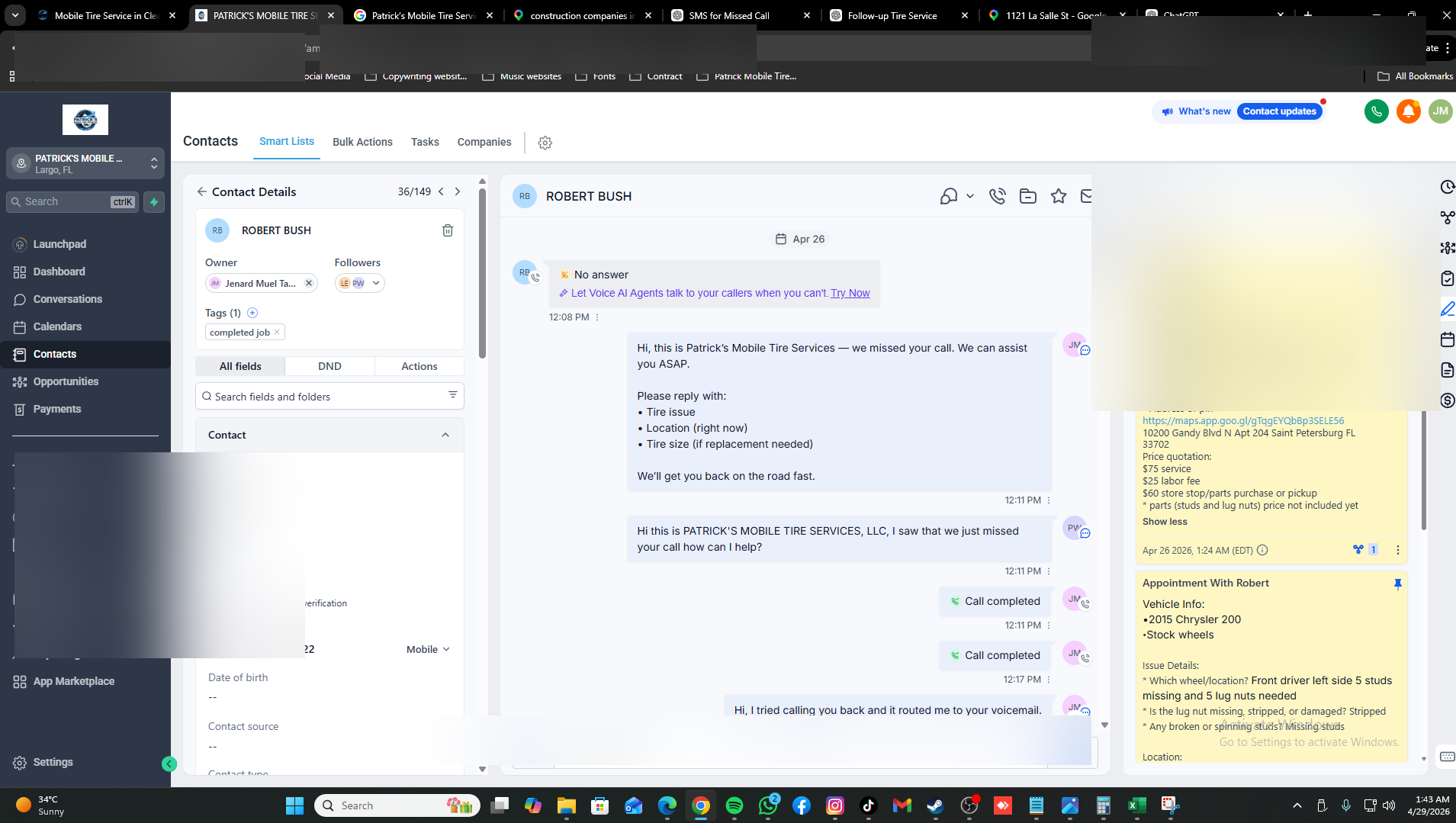Open contacts settings gear icon
Viewport: 1456px width, 823px height.
[x=545, y=143]
